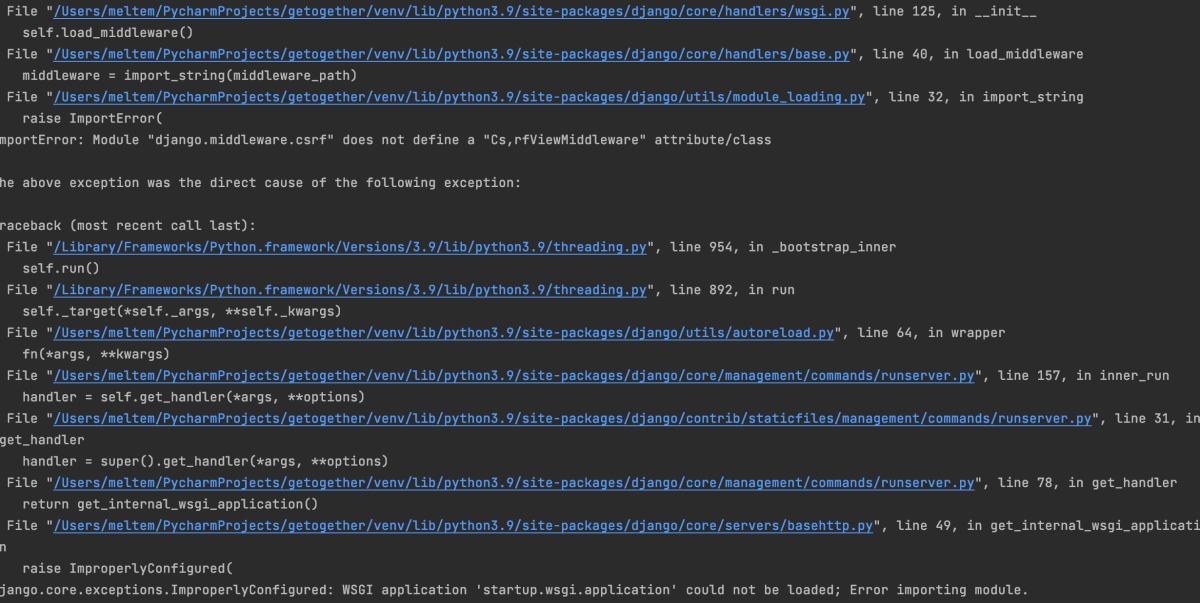Click 'in wrapper' text after line 64
Screen dimensions: 1200x603
[x=967, y=333]
